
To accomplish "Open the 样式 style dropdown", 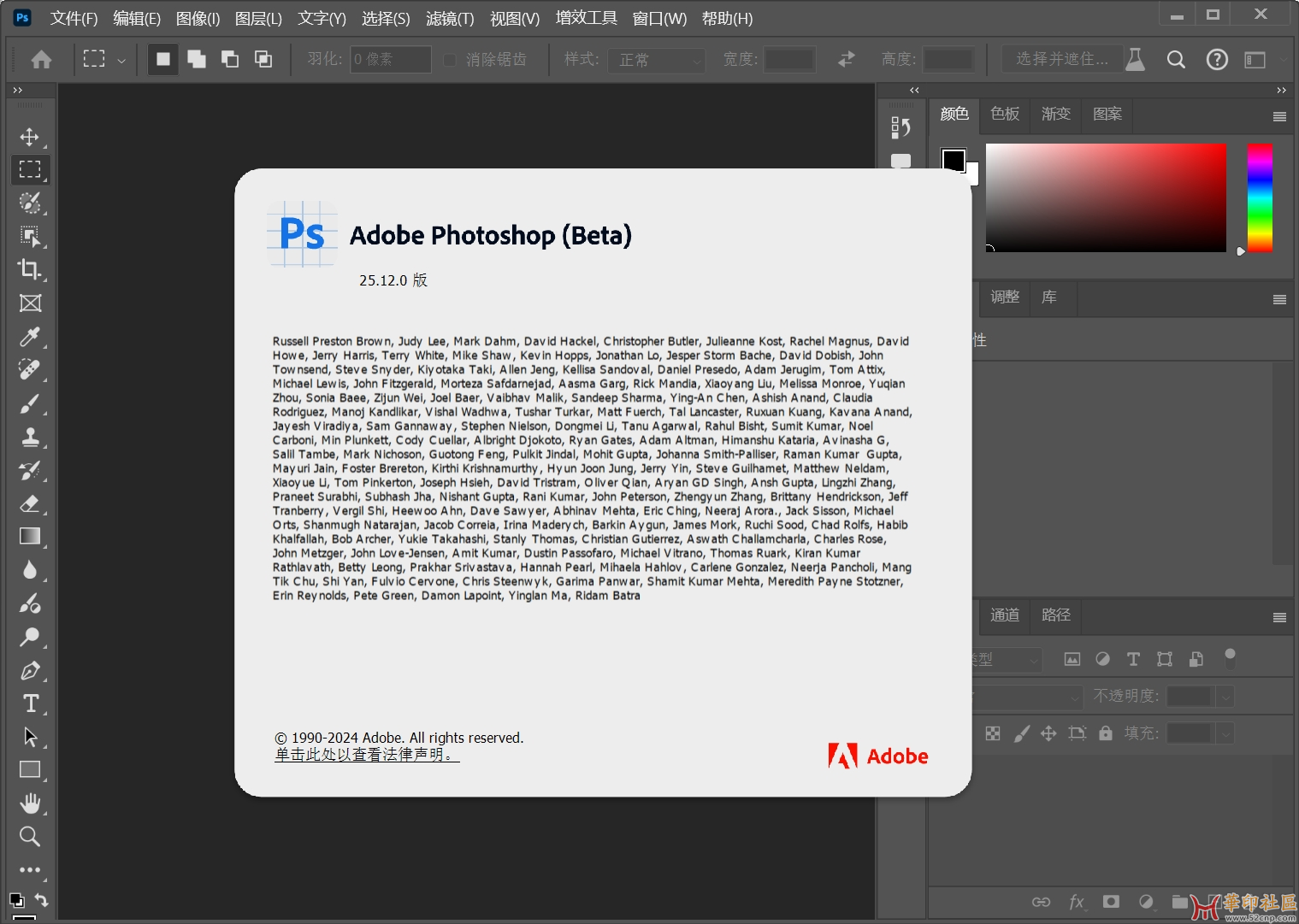I will pyautogui.click(x=656, y=60).
